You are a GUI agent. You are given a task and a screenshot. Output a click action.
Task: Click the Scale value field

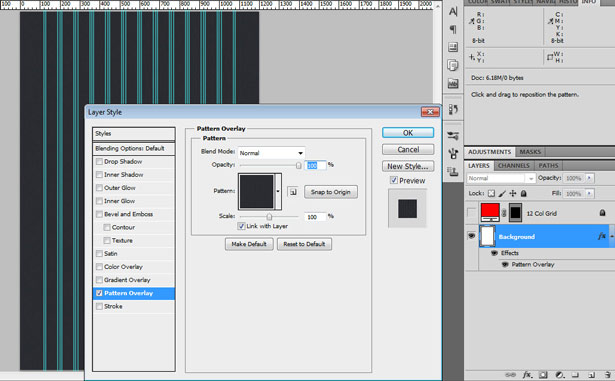(x=315, y=217)
